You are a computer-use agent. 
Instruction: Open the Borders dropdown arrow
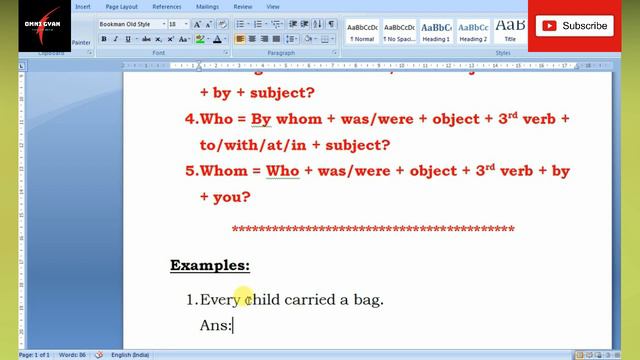tap(333, 39)
